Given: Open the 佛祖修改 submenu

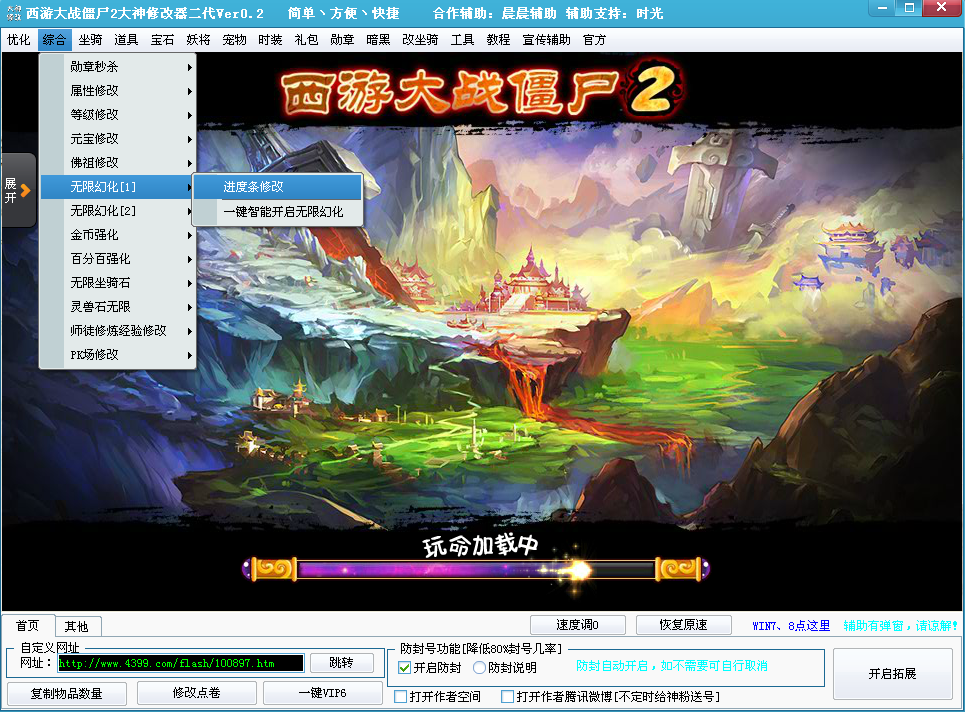Looking at the screenshot, I should coord(118,162).
